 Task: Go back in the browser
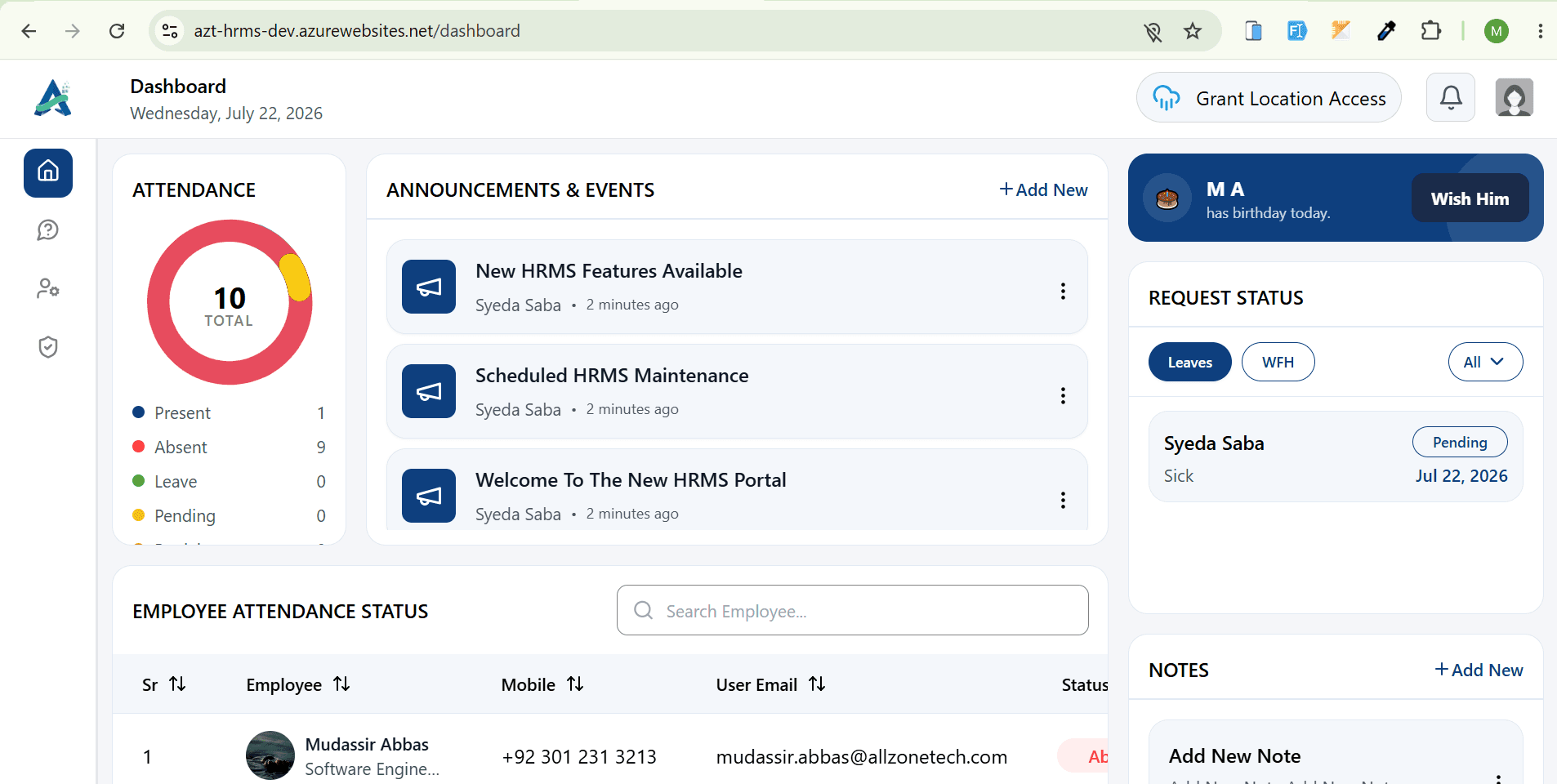tap(29, 31)
